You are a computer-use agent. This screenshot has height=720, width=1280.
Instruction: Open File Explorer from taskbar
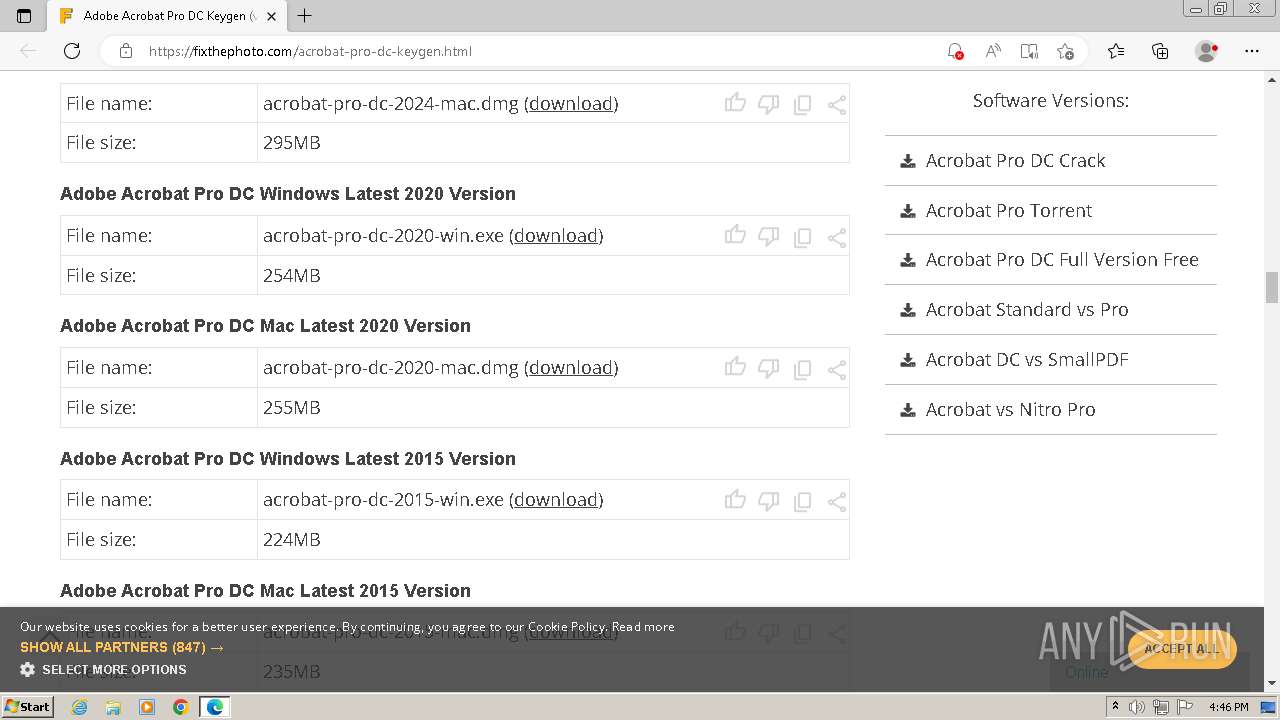113,707
